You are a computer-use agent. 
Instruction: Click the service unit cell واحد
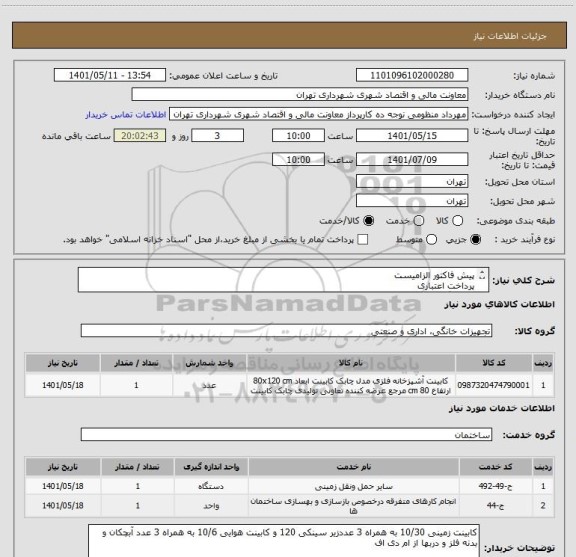pos(211,506)
